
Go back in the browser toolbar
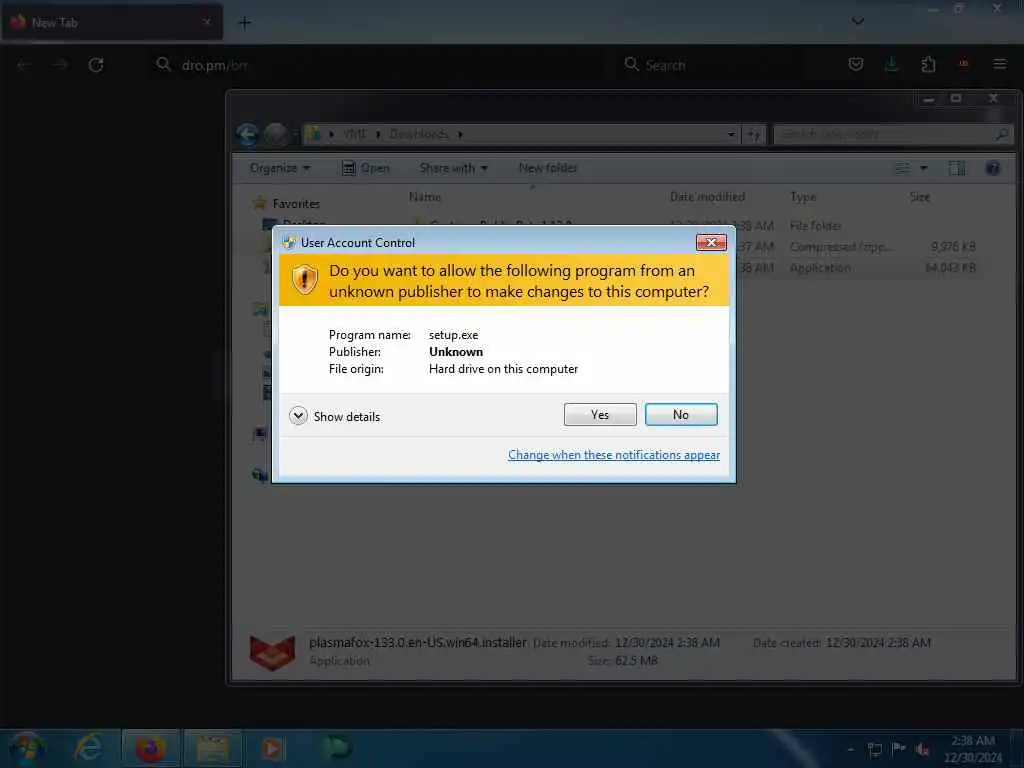(x=24, y=65)
